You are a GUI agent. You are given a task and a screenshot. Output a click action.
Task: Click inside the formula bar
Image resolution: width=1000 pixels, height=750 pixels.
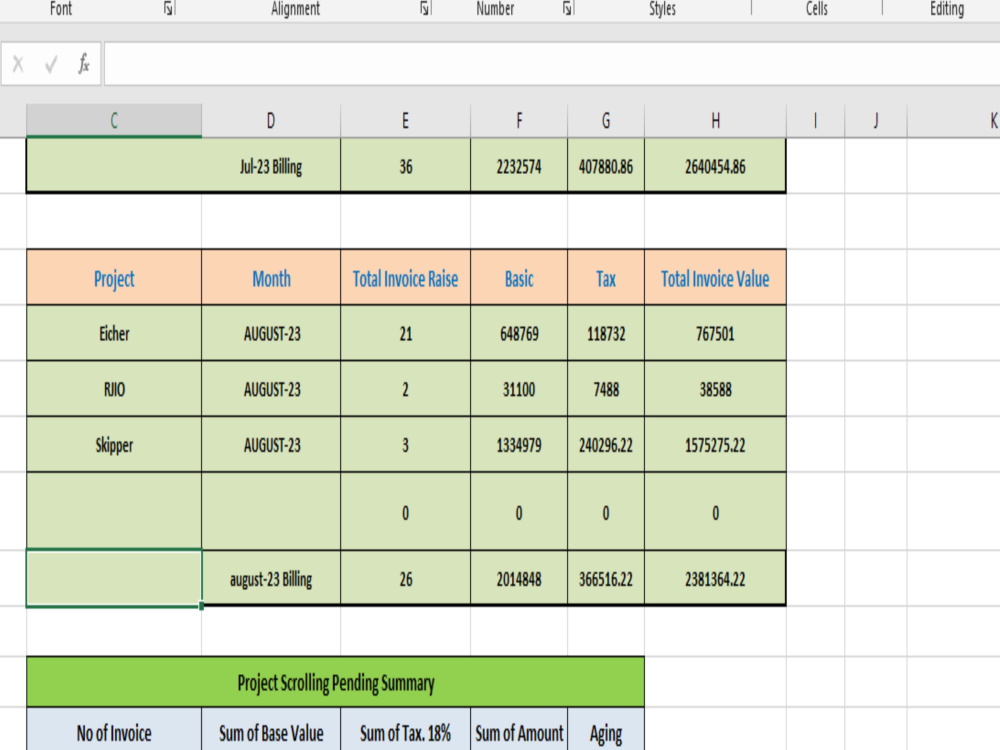(552, 64)
